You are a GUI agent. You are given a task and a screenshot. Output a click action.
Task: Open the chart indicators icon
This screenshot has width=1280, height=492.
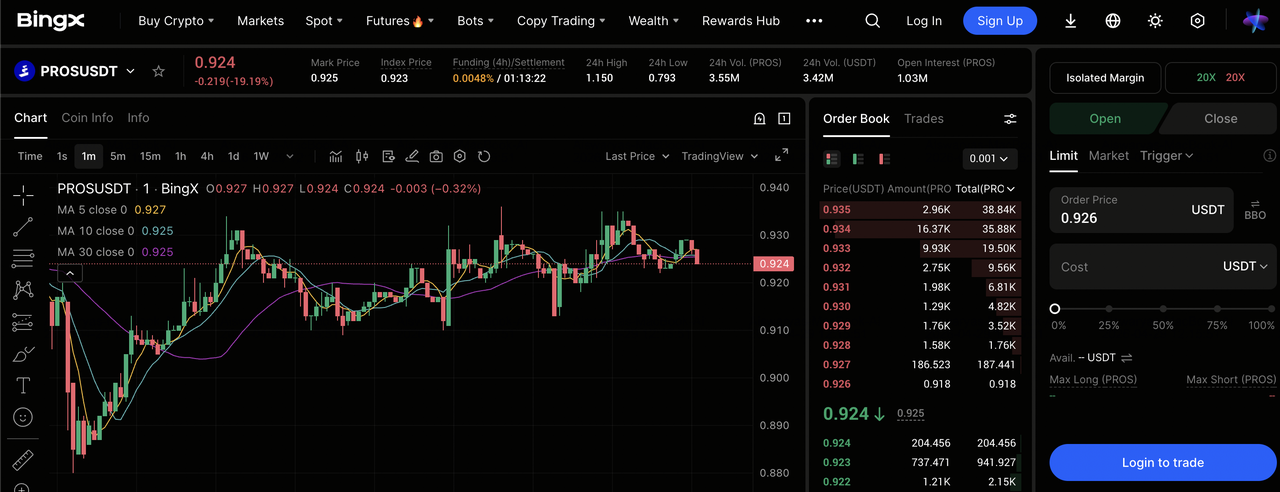pyautogui.click(x=336, y=156)
